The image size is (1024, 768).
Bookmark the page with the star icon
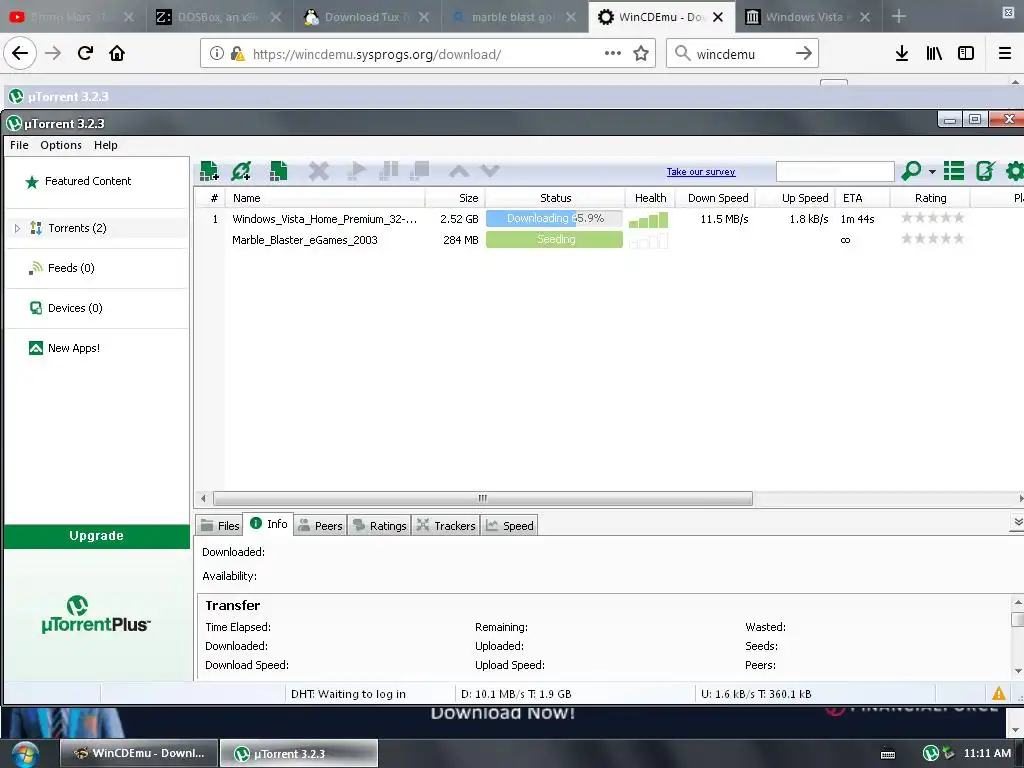pos(641,54)
